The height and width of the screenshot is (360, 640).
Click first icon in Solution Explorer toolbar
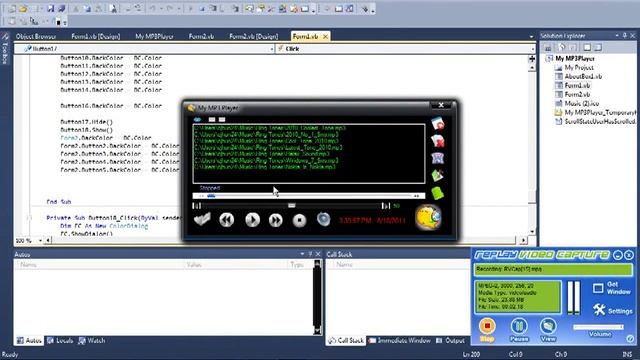[548, 48]
